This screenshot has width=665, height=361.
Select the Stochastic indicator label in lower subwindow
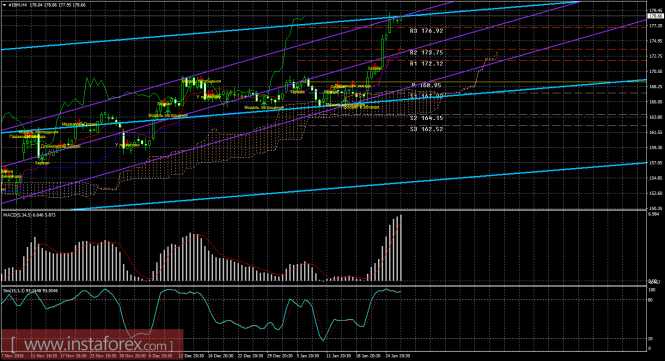point(31,291)
